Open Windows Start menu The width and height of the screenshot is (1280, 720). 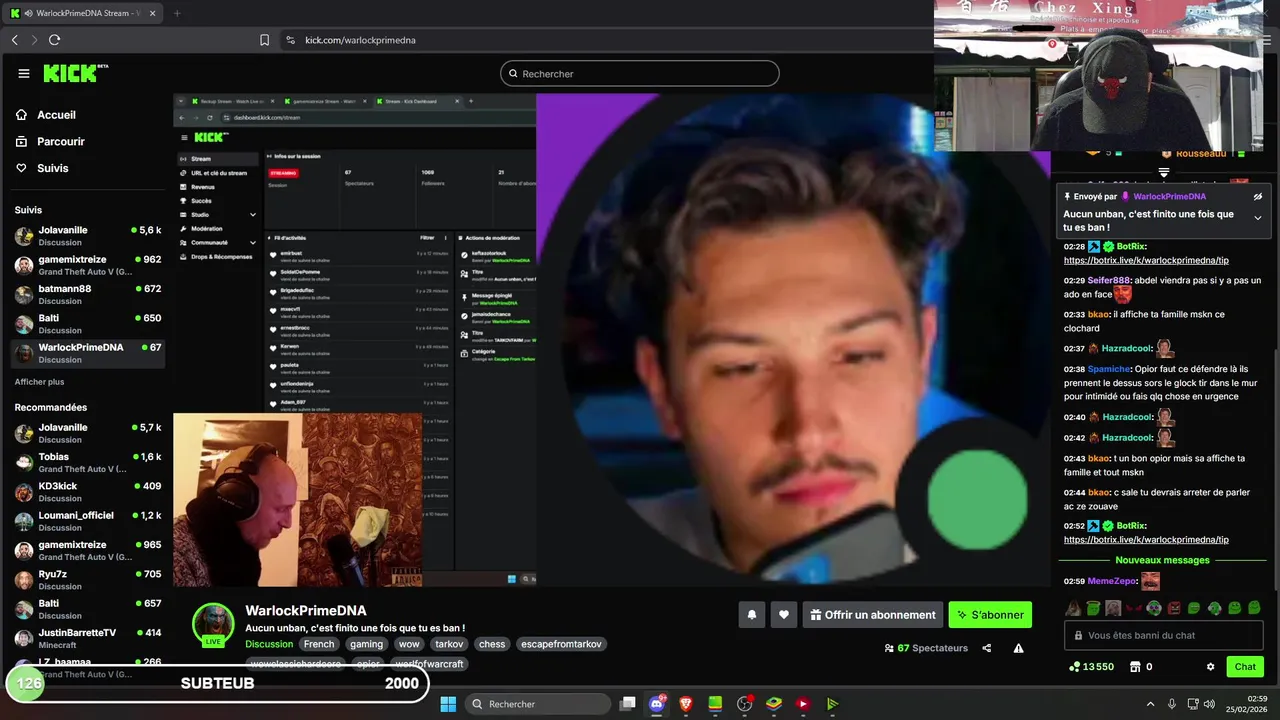[448, 704]
